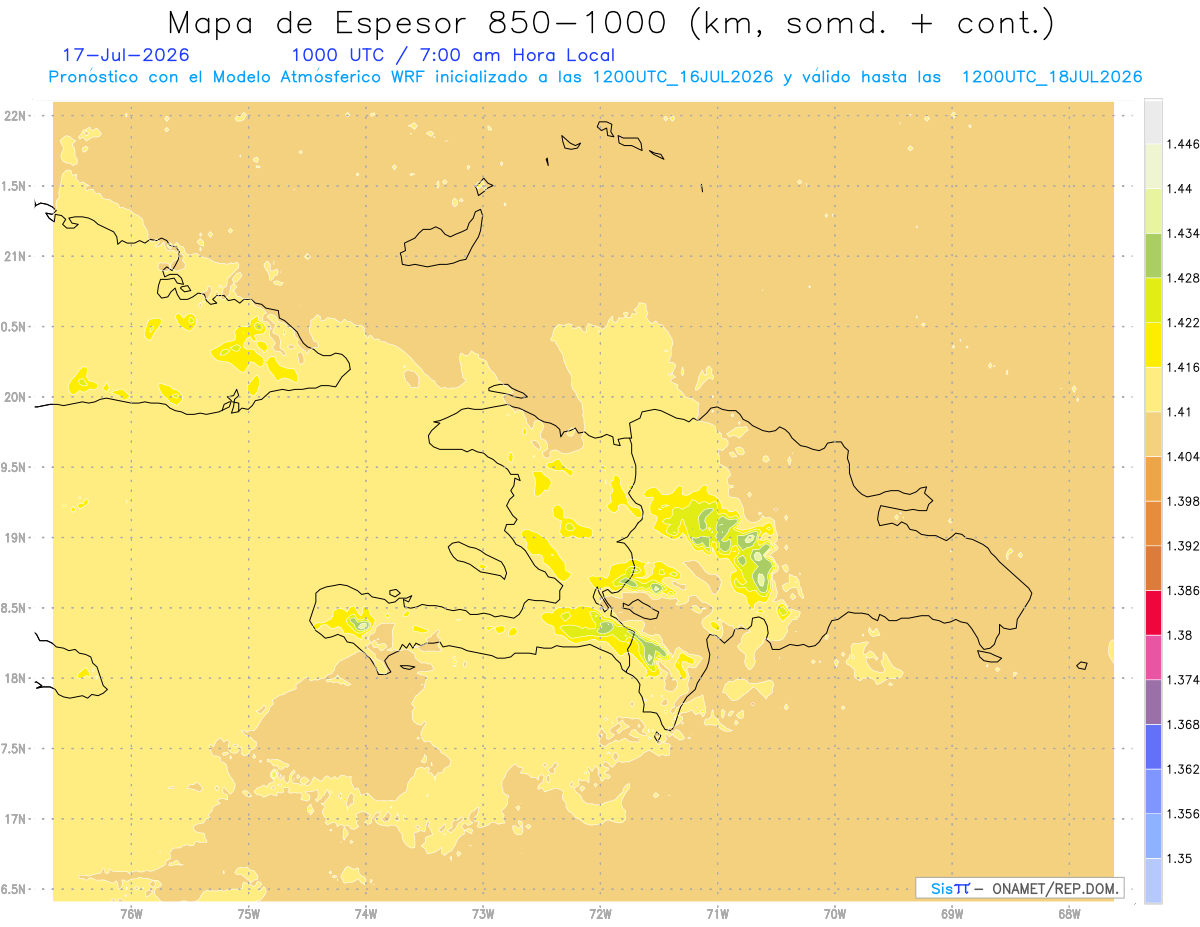
Task: Click the '75W' longitude axis label
Action: pyautogui.click(x=249, y=914)
